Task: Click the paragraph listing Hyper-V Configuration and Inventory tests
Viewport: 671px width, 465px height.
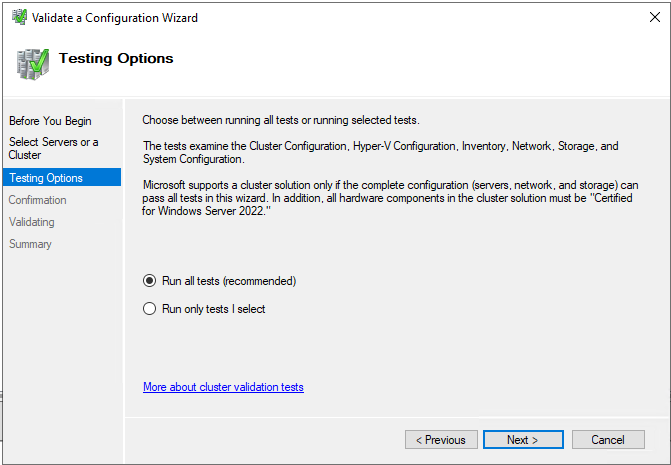Action: [x=380, y=152]
